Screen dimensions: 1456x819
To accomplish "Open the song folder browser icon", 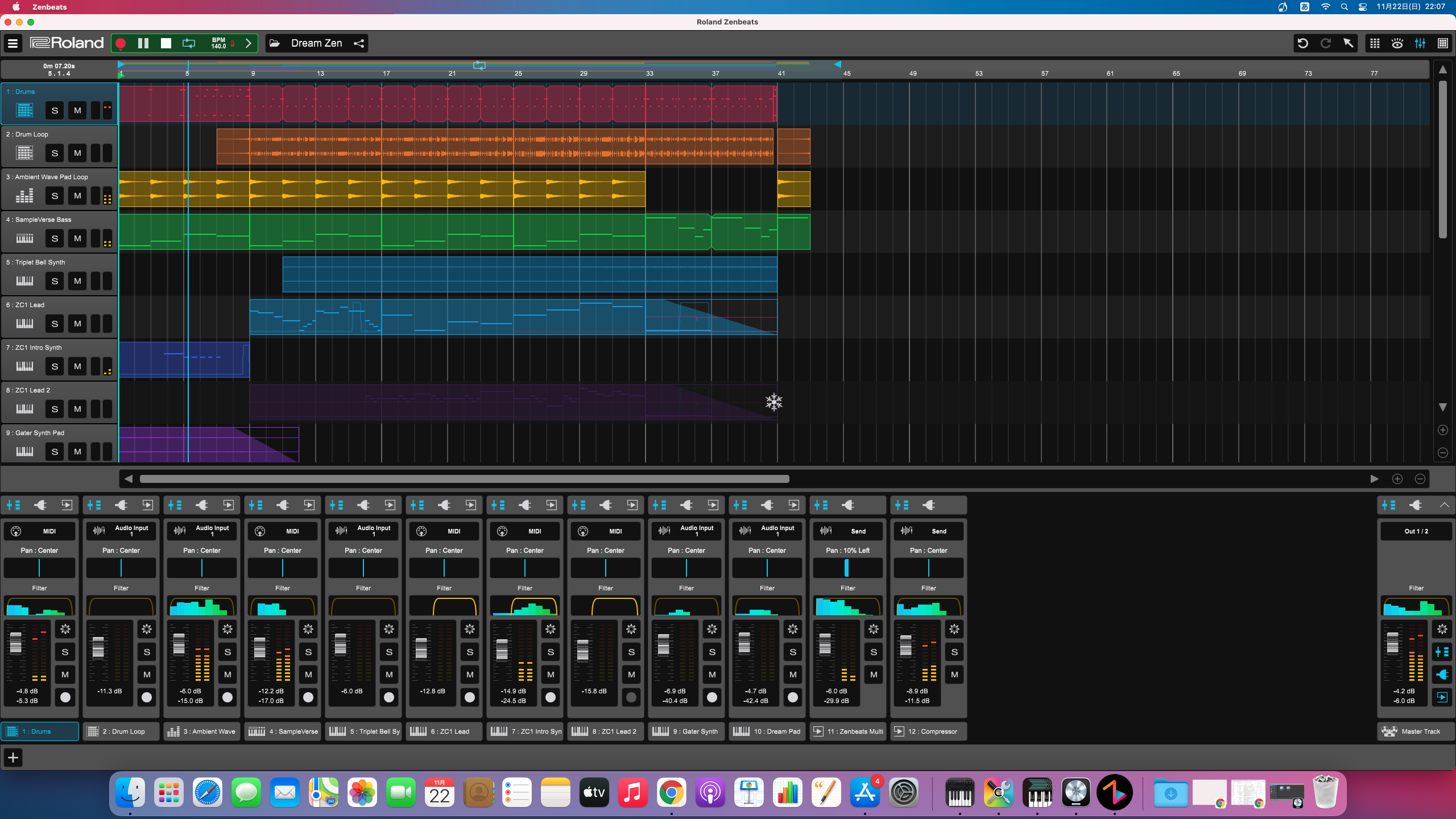I will tap(275, 43).
